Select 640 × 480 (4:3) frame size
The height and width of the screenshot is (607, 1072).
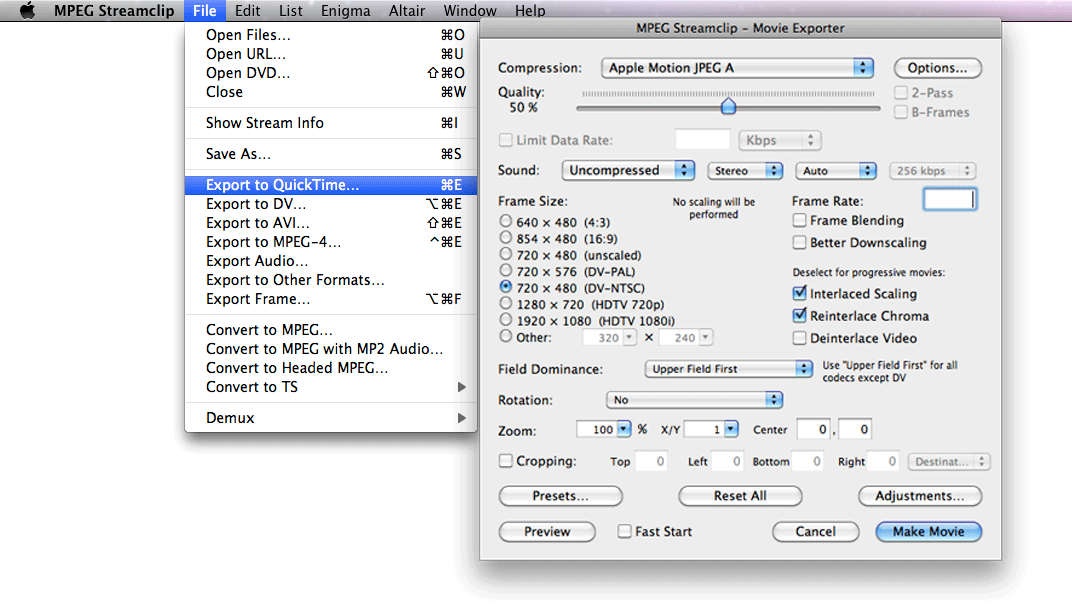[x=505, y=221]
